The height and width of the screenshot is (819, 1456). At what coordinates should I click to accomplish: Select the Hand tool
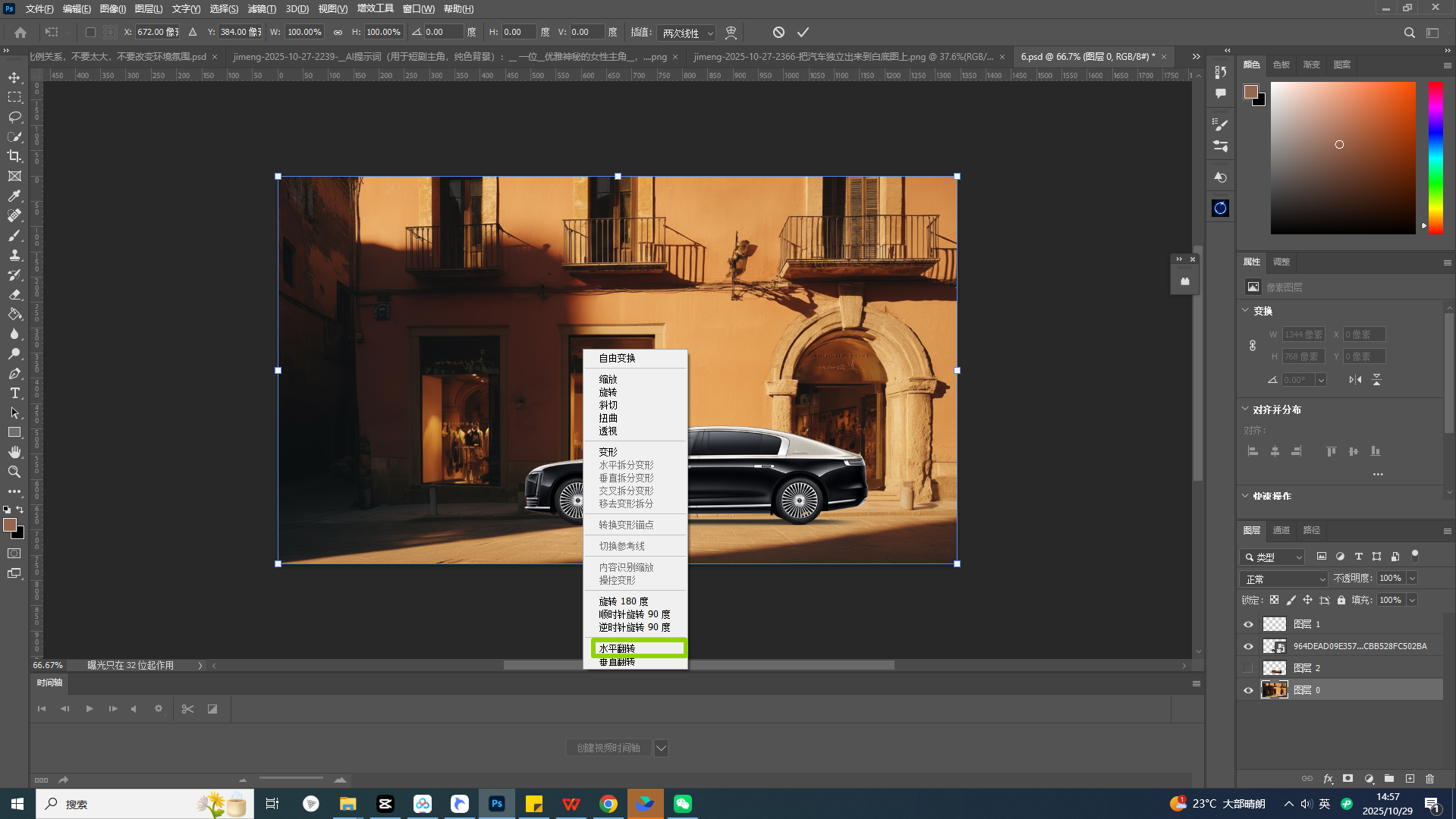coord(14,452)
